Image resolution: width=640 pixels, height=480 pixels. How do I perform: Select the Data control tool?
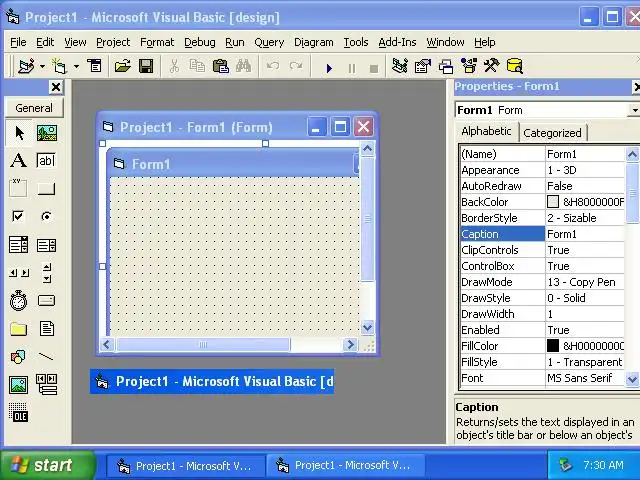(47, 384)
